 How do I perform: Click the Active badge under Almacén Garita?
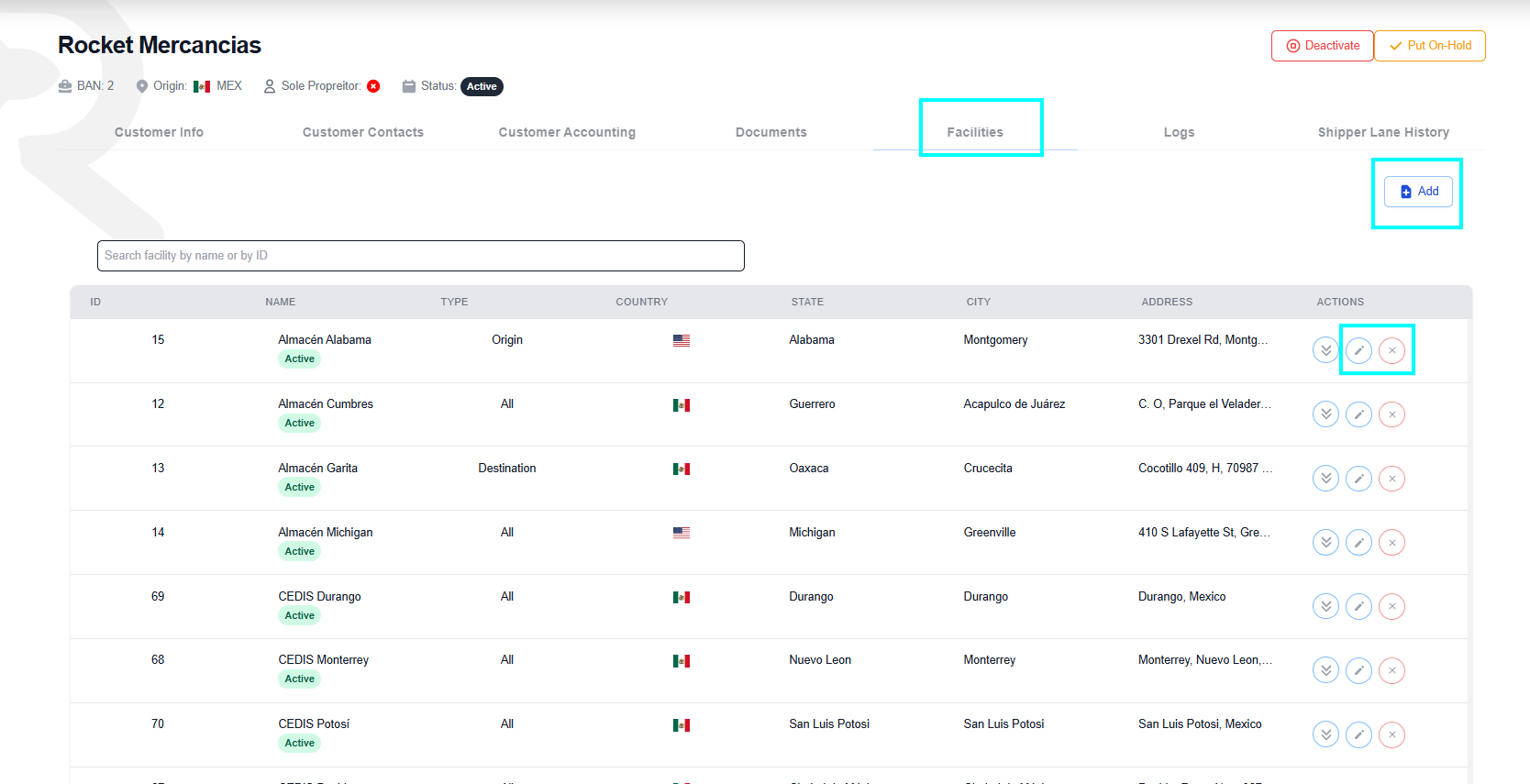point(300,487)
